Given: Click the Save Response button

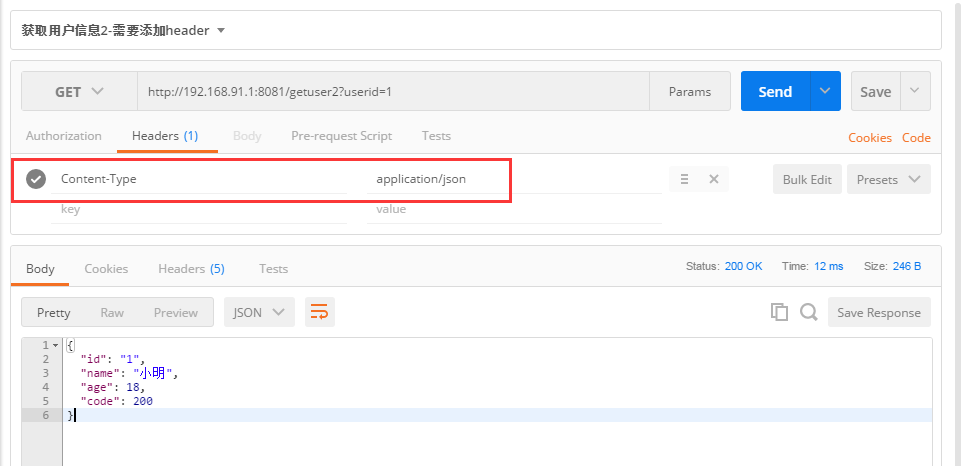Looking at the screenshot, I should click(x=879, y=312).
